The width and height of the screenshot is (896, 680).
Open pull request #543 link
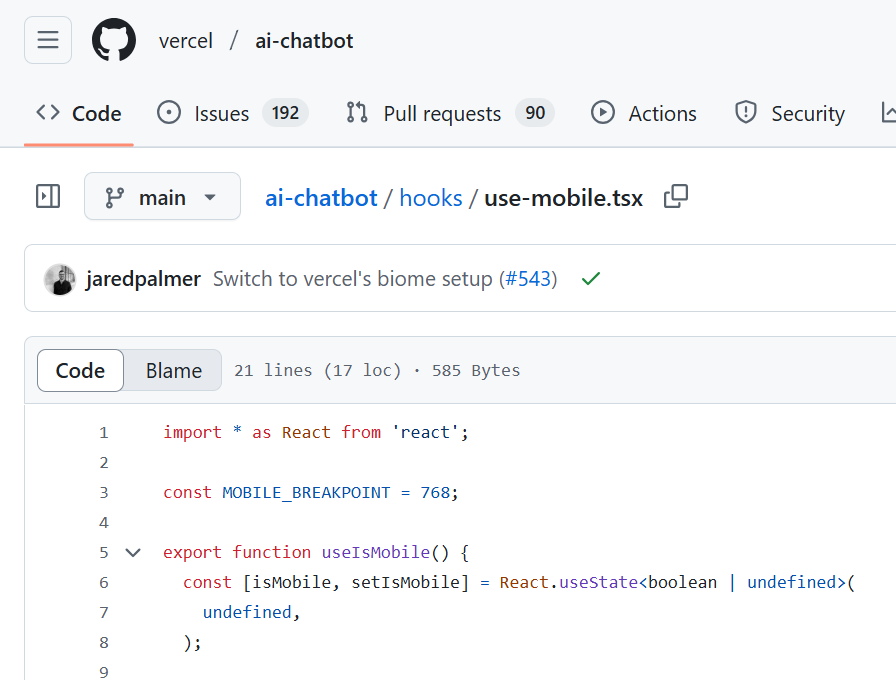(528, 279)
